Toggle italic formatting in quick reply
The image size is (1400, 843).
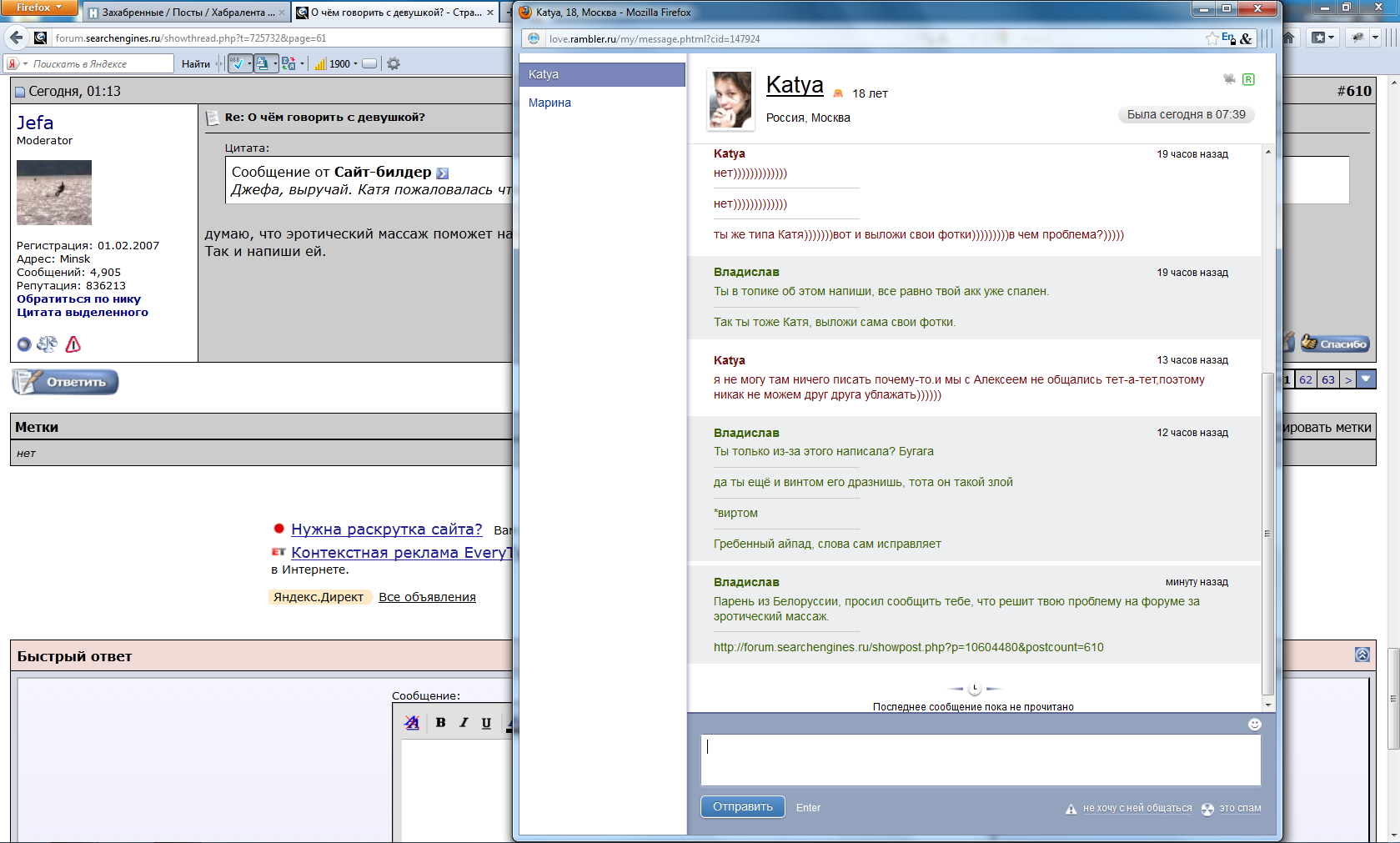coord(464,723)
